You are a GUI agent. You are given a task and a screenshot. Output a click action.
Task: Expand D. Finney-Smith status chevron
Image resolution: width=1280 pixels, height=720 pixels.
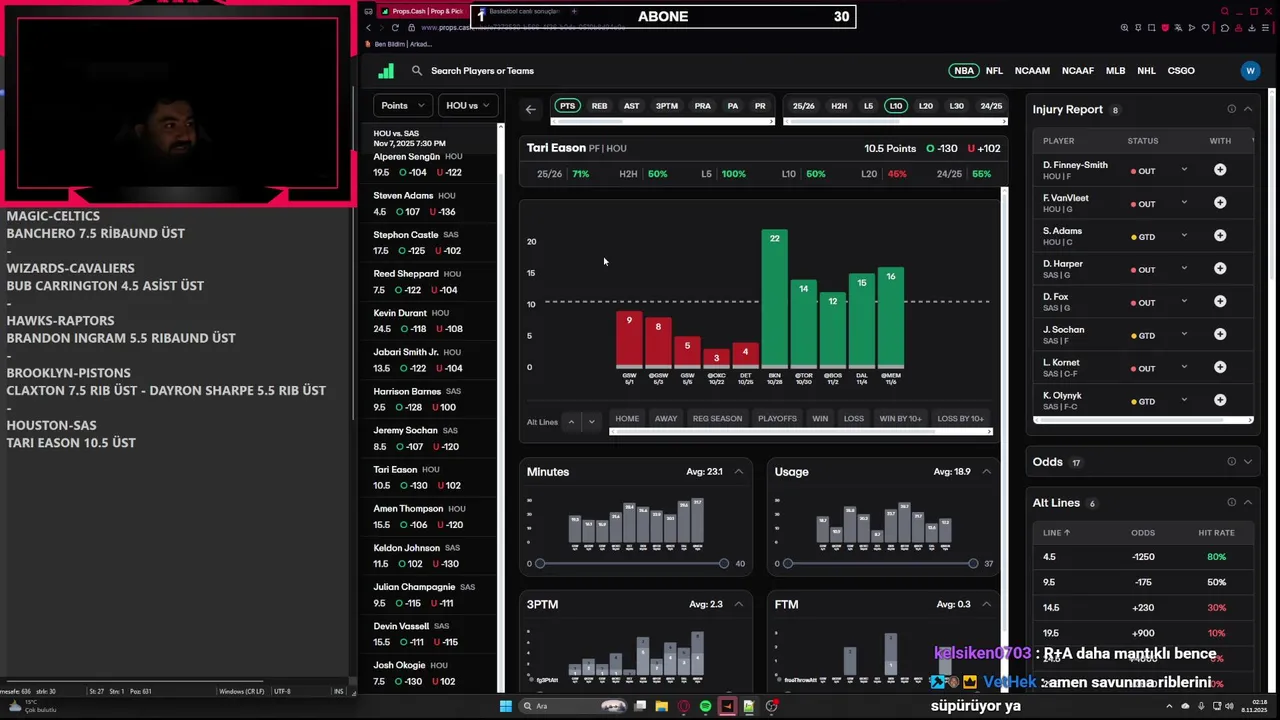(x=1184, y=170)
